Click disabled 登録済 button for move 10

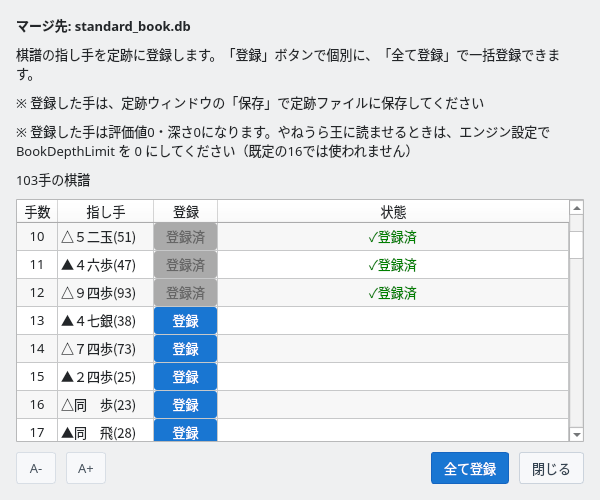(186, 237)
